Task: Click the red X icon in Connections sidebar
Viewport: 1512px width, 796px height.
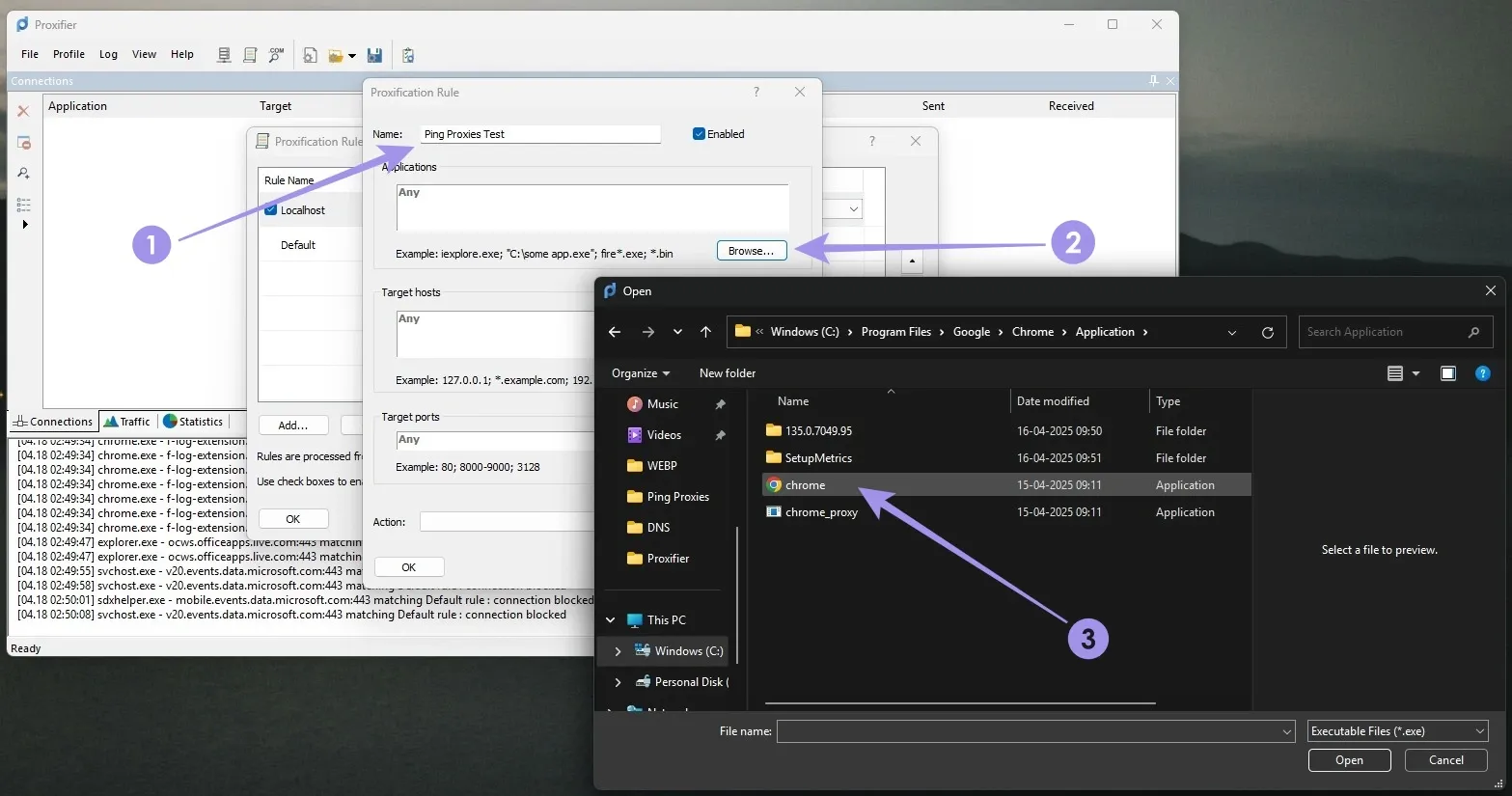Action: click(24, 111)
